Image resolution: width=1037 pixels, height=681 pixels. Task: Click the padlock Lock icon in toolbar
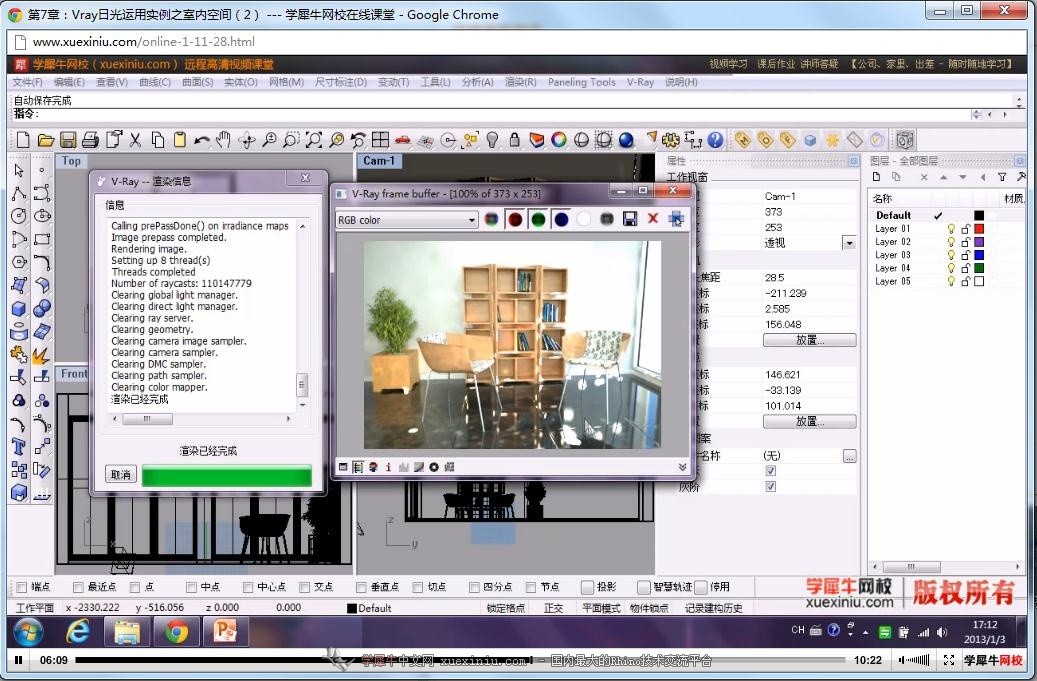click(514, 140)
